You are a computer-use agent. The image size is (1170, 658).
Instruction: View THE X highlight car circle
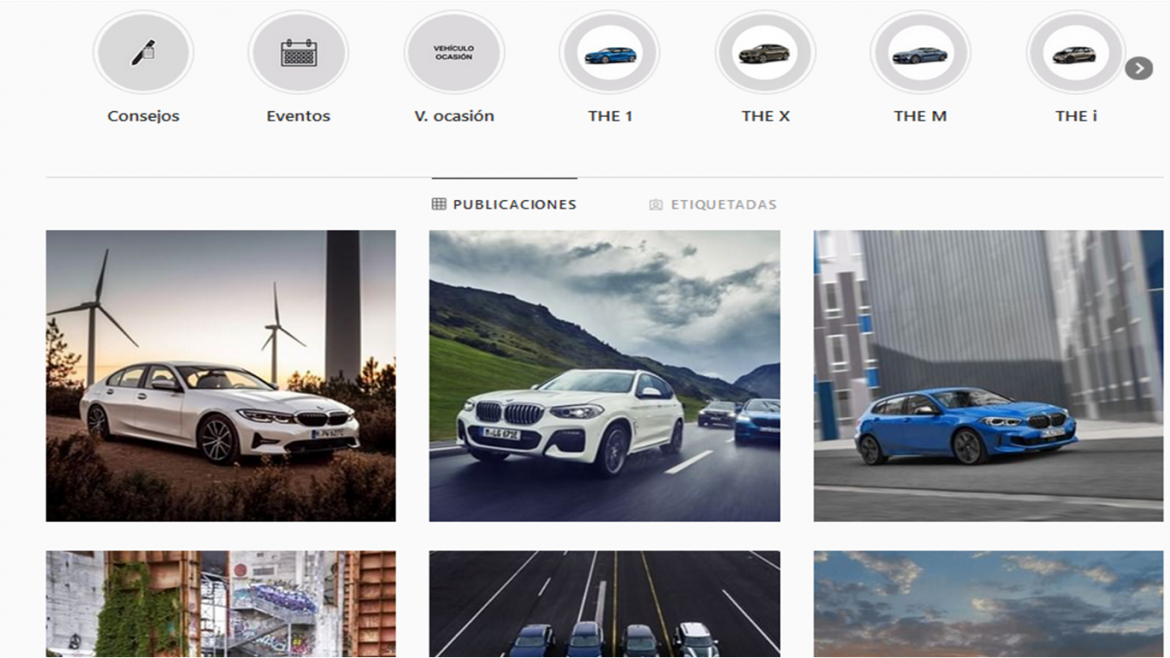[x=765, y=53]
